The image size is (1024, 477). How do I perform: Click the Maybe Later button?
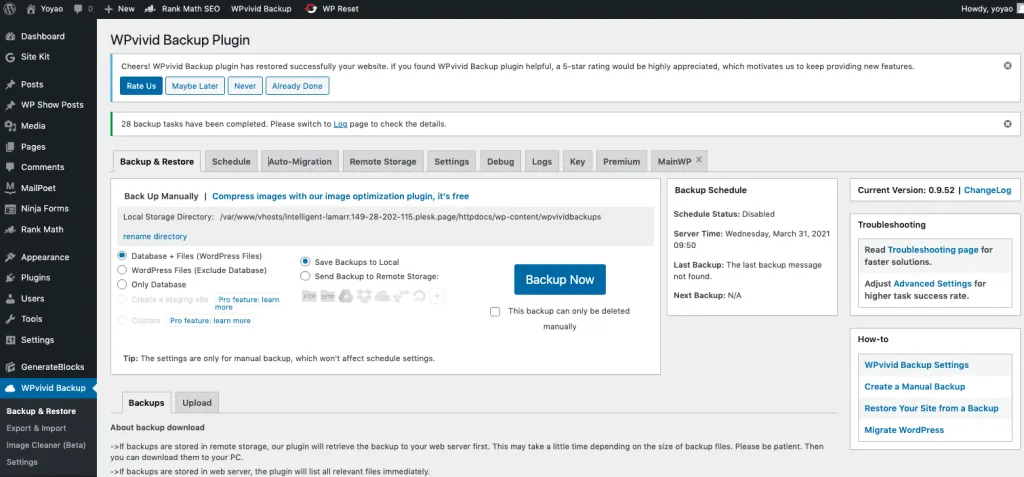click(195, 86)
